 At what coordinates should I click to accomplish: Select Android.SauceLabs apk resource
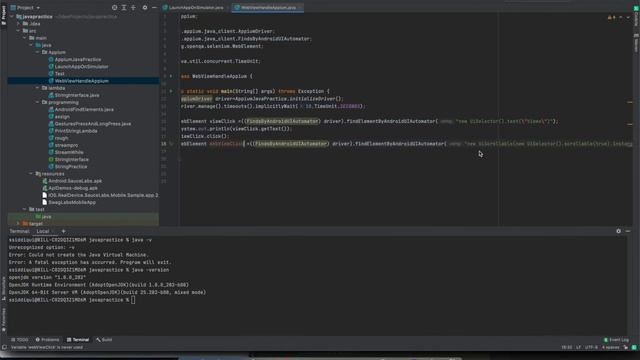75,181
